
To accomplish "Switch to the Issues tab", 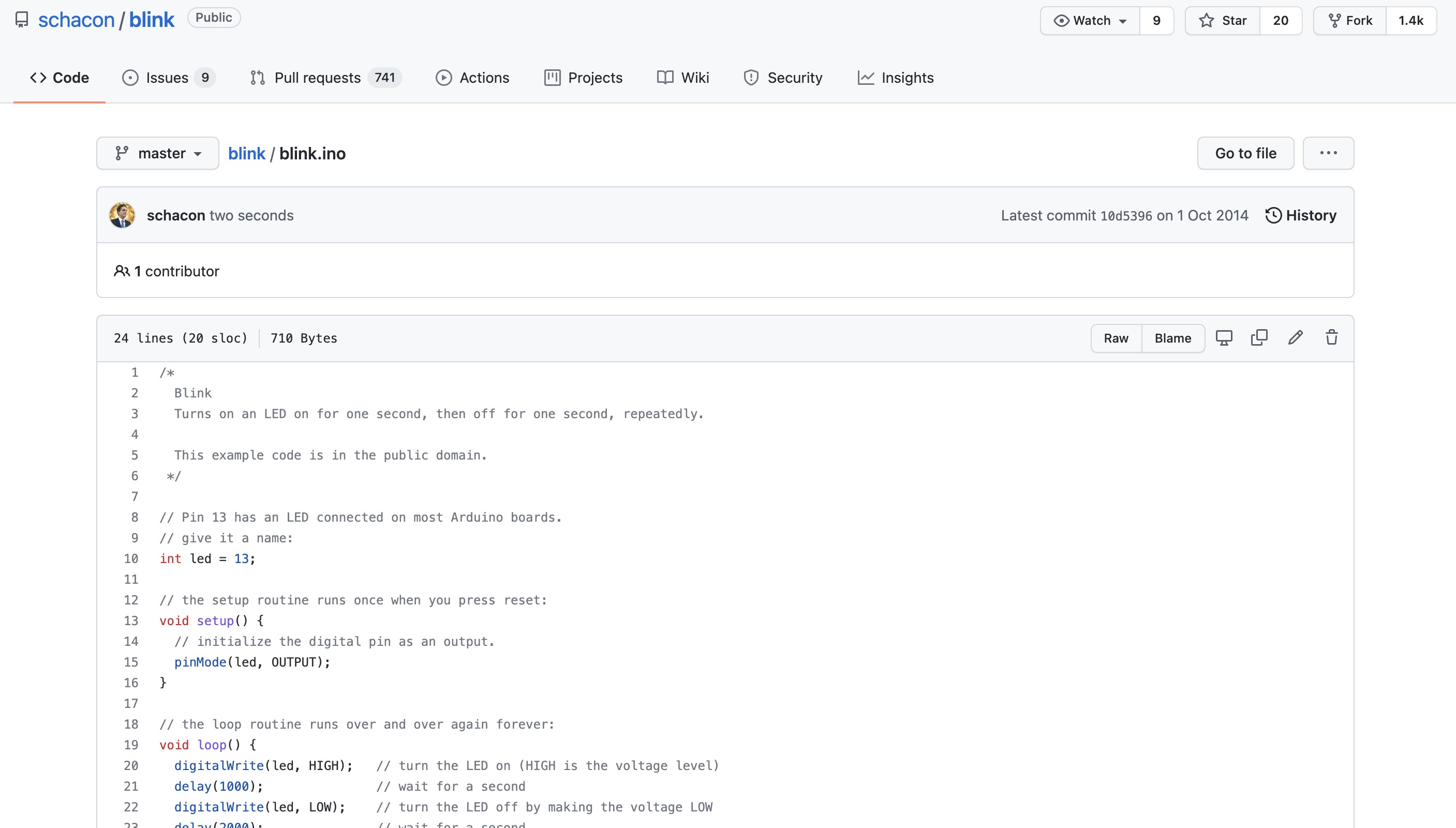I will point(168,78).
